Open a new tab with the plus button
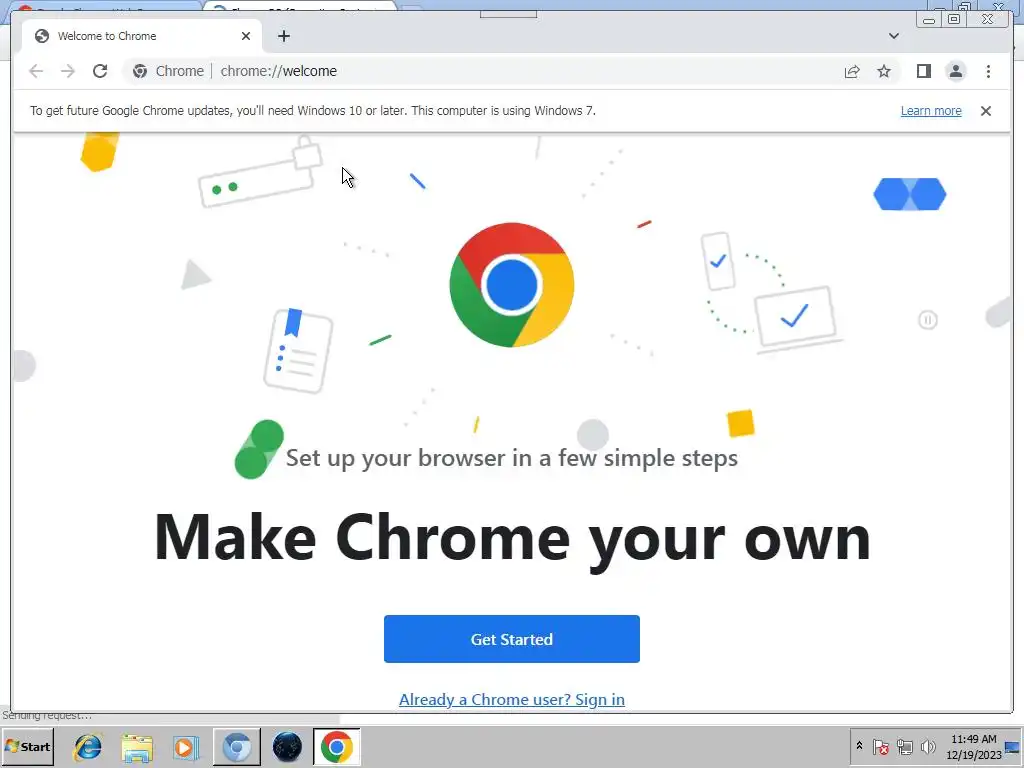The image size is (1024, 768). (283, 36)
